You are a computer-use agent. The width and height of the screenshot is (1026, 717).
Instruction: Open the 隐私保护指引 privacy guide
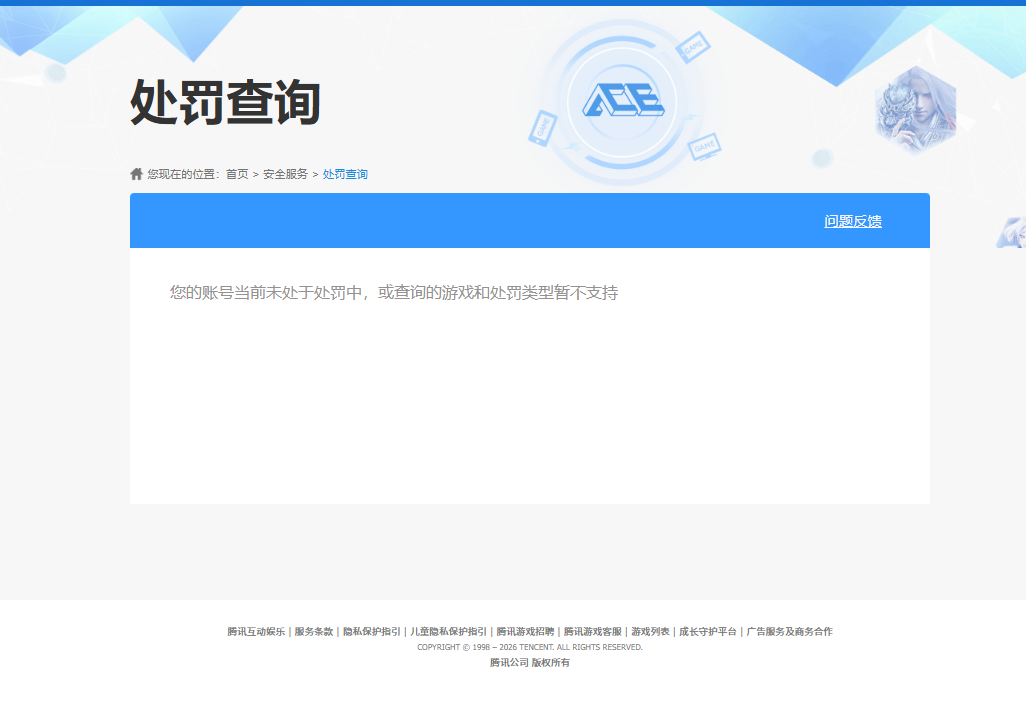371,632
